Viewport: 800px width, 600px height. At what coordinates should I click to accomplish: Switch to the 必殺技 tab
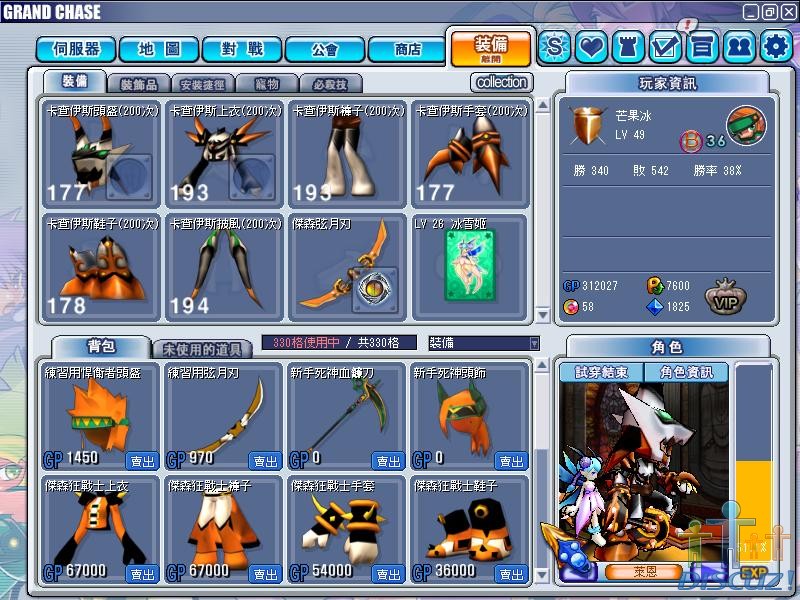331,84
